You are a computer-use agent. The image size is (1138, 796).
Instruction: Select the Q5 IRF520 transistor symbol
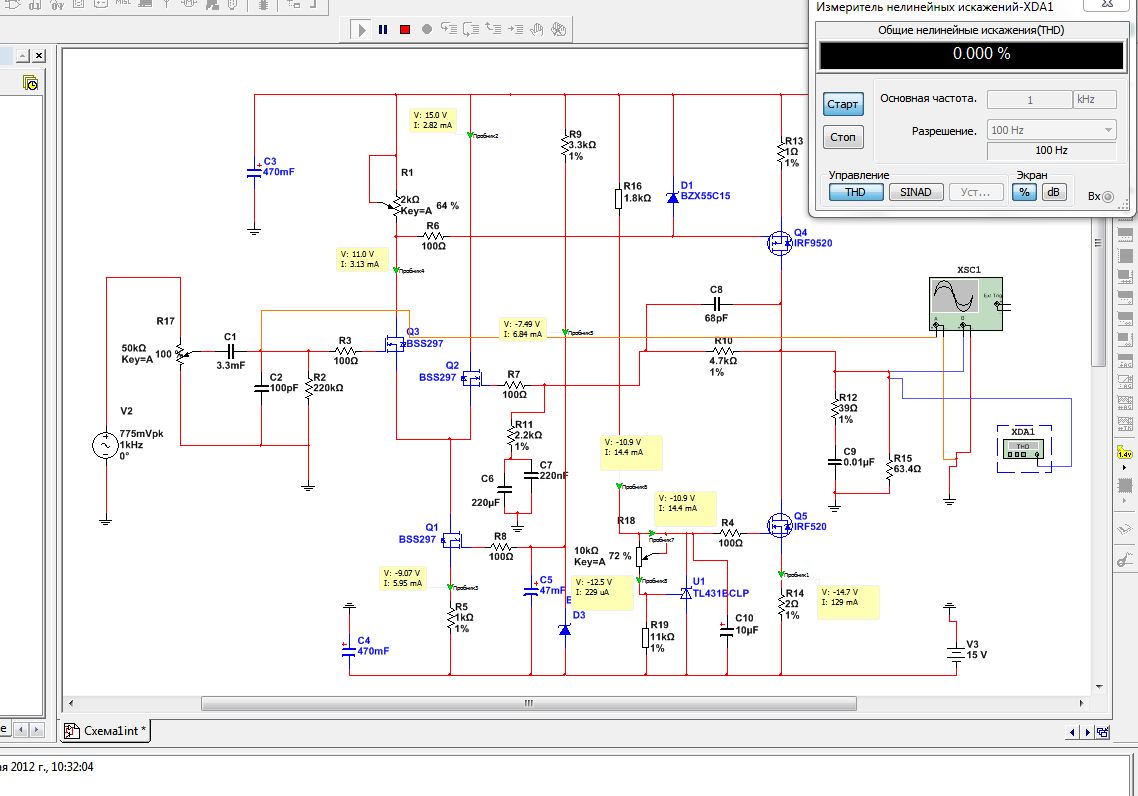[x=779, y=525]
